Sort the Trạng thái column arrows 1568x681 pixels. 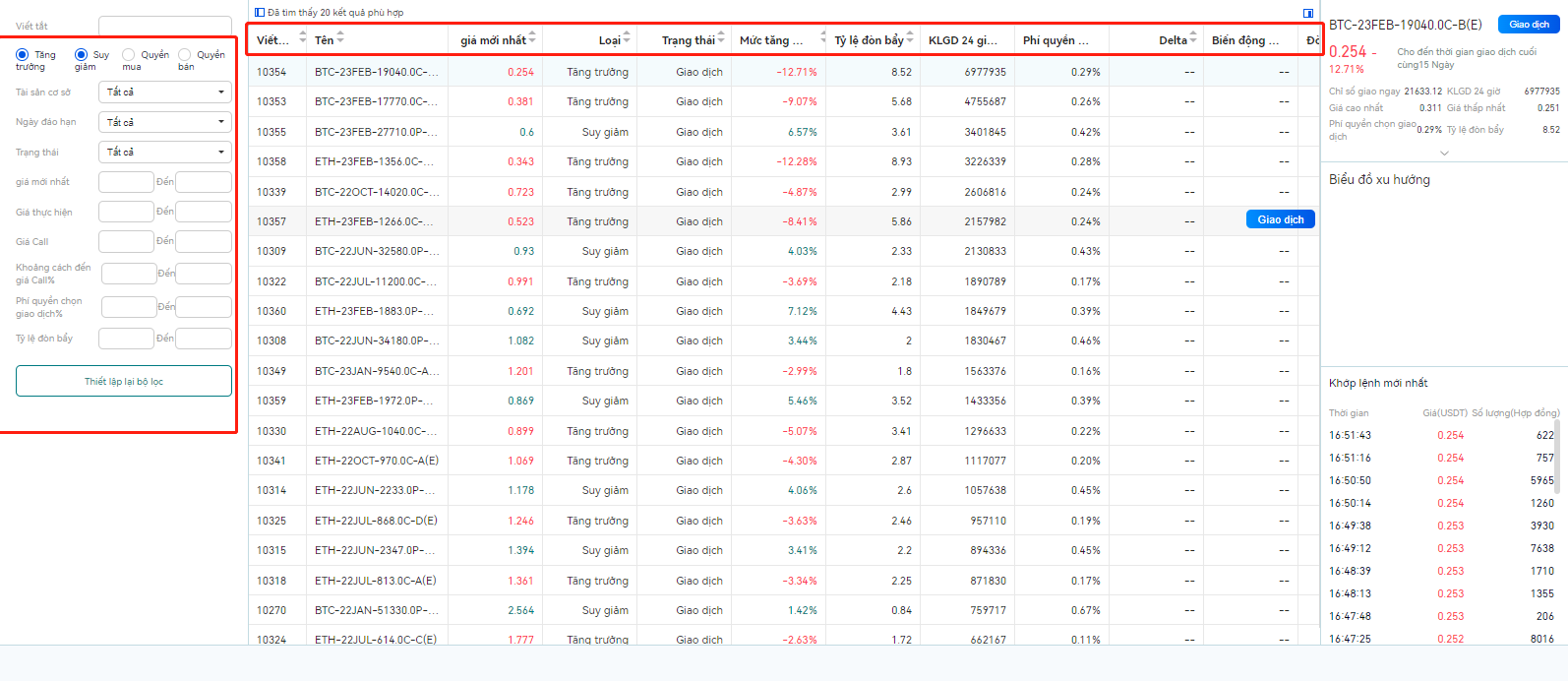click(721, 39)
